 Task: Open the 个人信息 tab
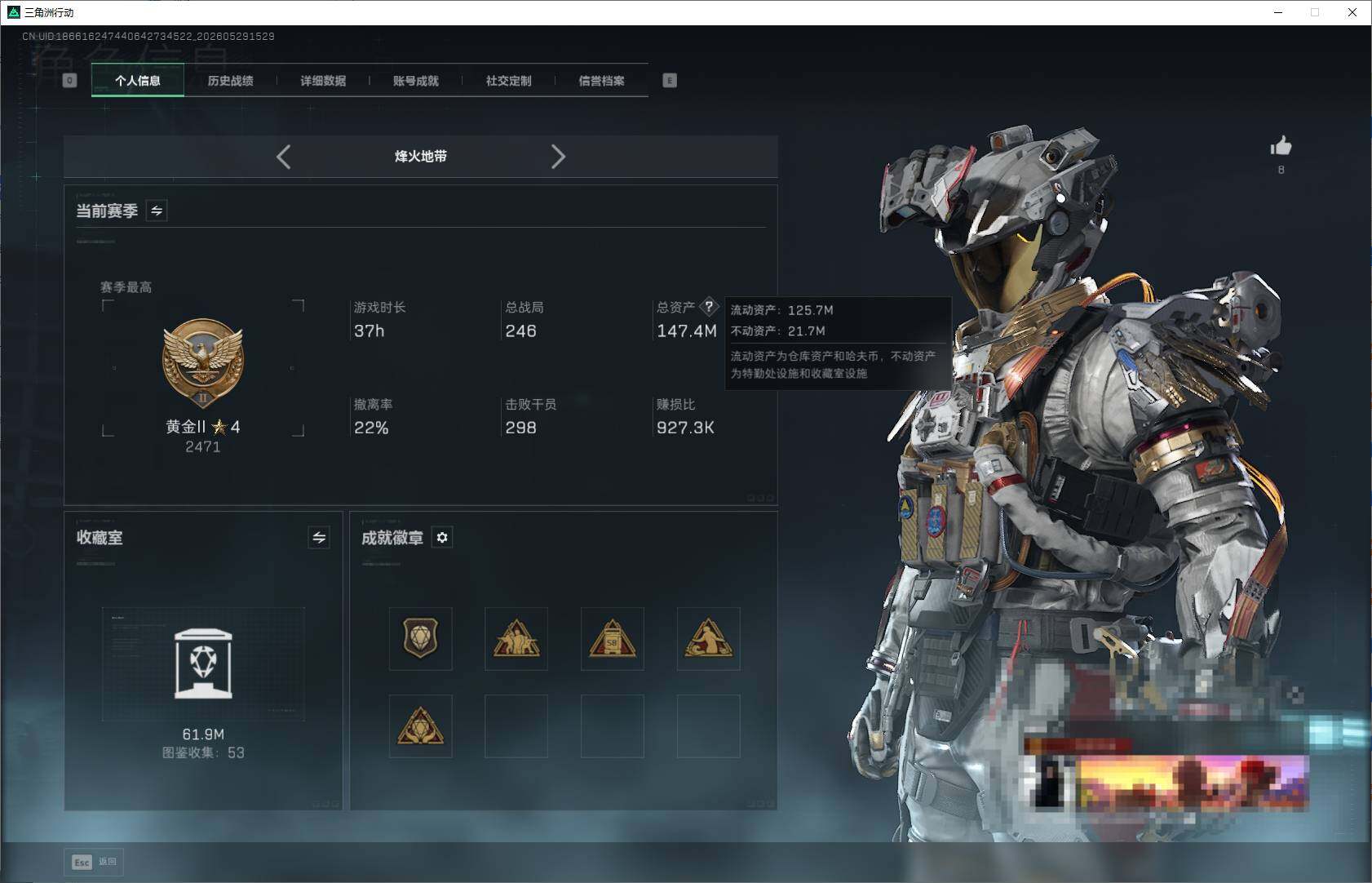(x=138, y=80)
